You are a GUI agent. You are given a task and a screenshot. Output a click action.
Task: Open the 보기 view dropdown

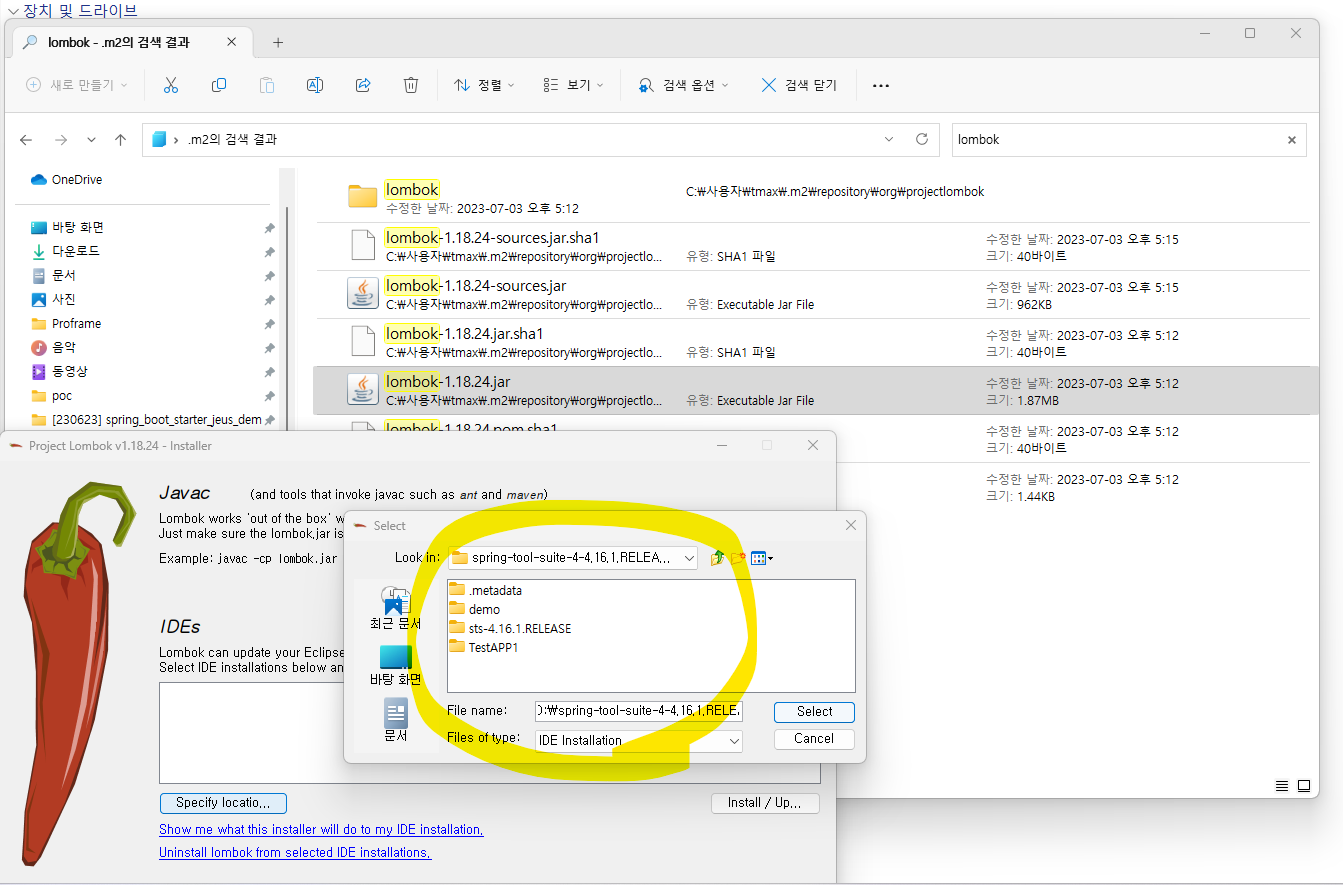point(573,86)
